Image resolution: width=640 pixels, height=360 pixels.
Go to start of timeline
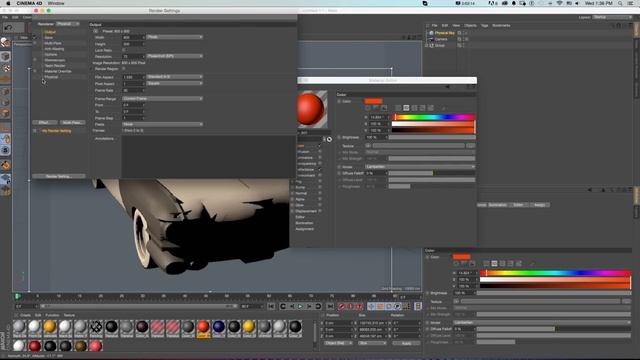click(271, 306)
